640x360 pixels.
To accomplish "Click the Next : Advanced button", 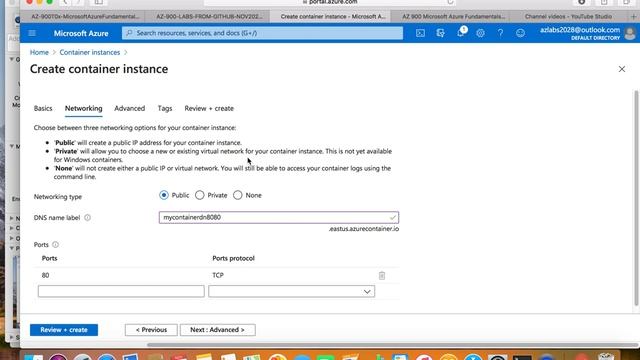I will pos(218,330).
